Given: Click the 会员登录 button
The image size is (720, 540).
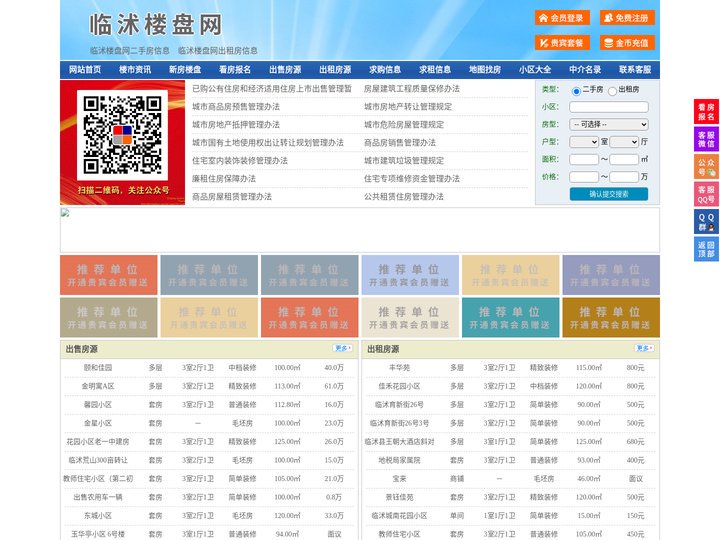Looking at the screenshot, I should [x=562, y=18].
